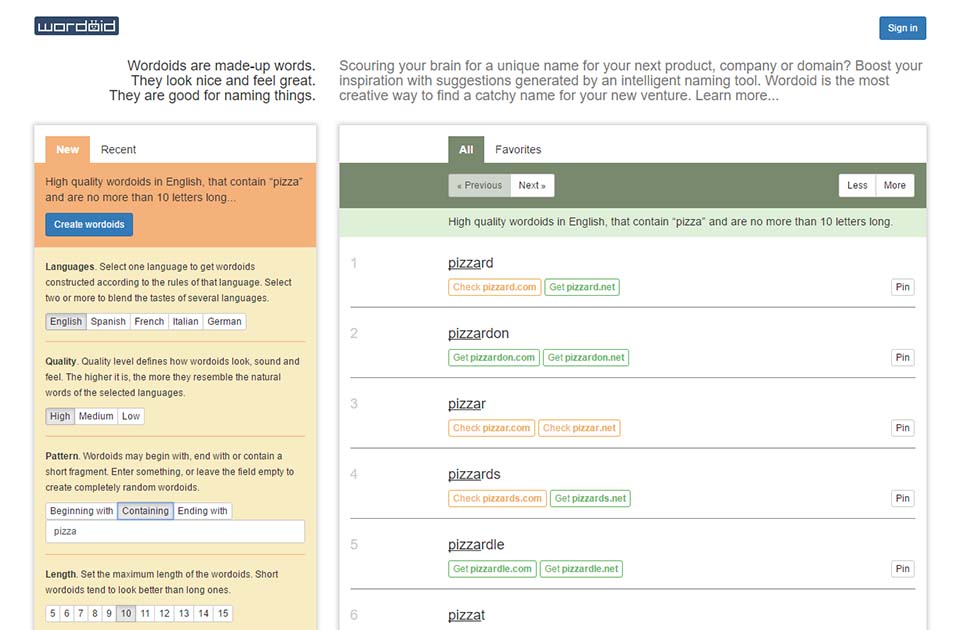Image resolution: width=960 pixels, height=630 pixels.
Task: Click the wordoid pizzardon
Action: point(478,334)
